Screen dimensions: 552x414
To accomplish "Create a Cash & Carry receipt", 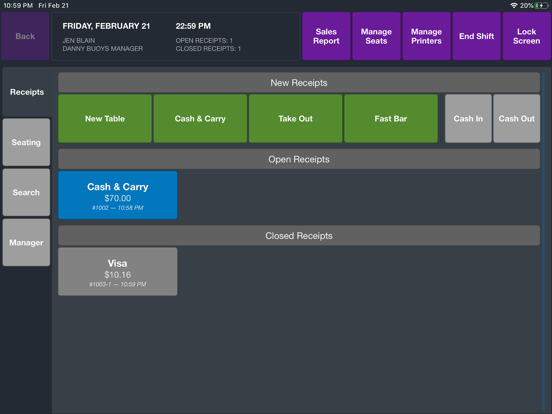I will [200, 119].
